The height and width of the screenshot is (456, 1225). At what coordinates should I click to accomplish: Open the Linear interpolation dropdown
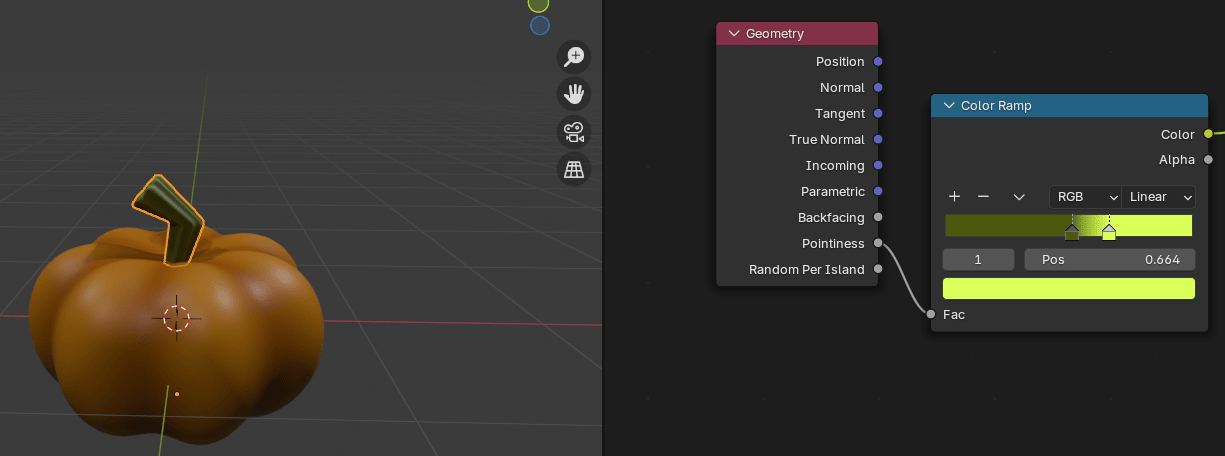[x=1158, y=197]
